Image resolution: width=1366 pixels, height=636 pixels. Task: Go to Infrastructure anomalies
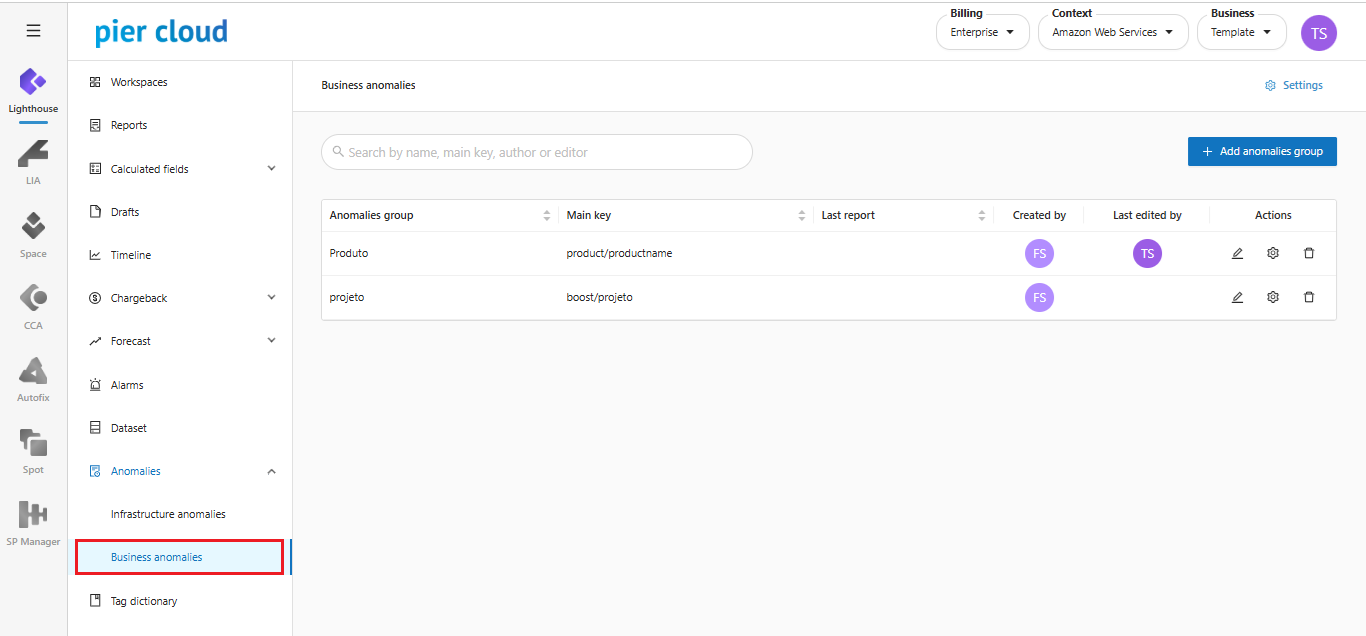(168, 514)
